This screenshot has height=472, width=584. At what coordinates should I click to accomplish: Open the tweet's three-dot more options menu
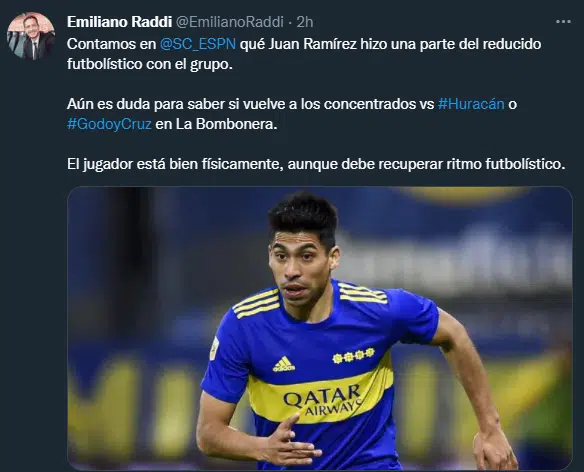coord(563,22)
